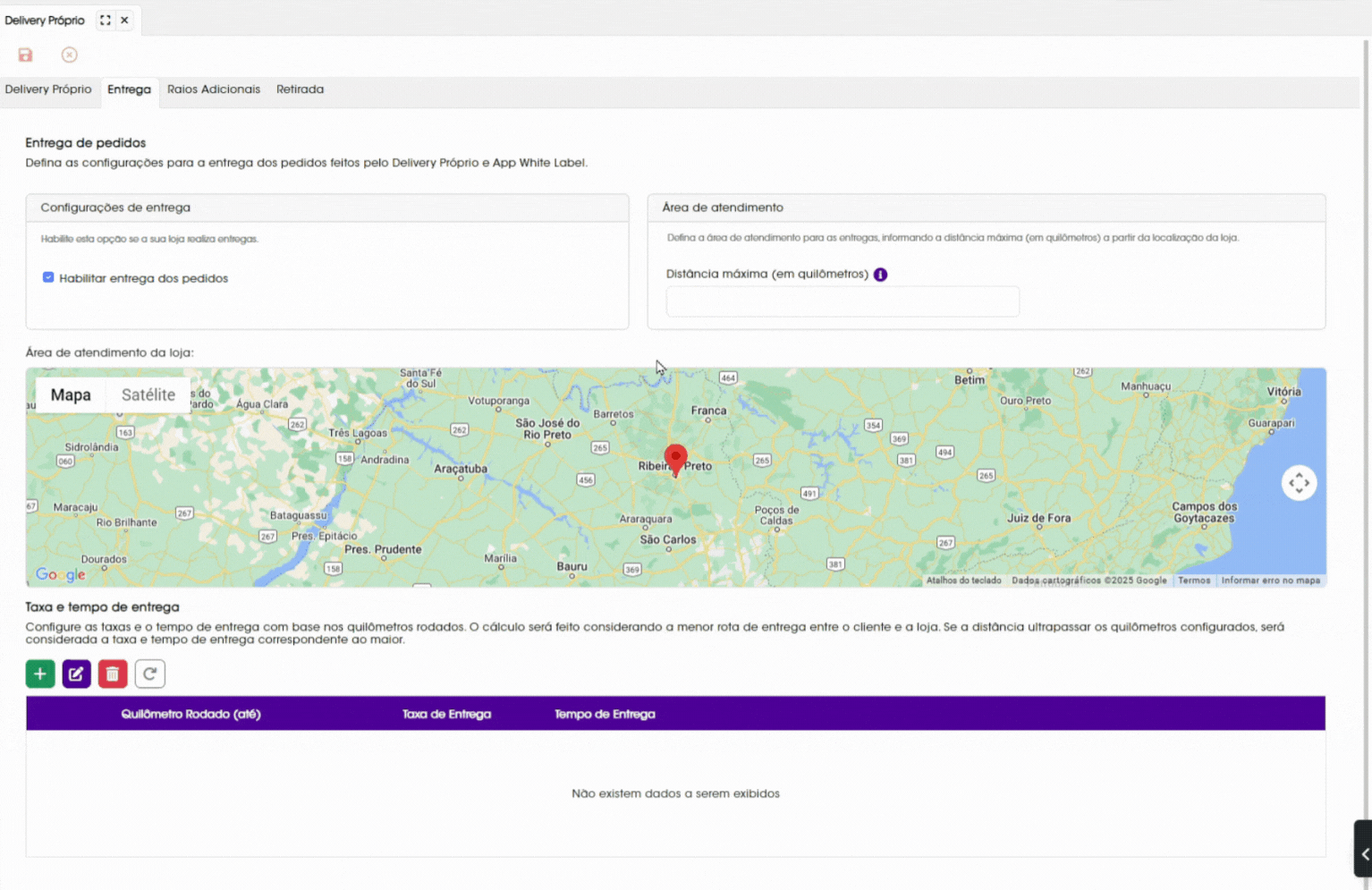Open the Delivery Próprio sub-tab
The width and height of the screenshot is (1372, 890).
tap(48, 89)
